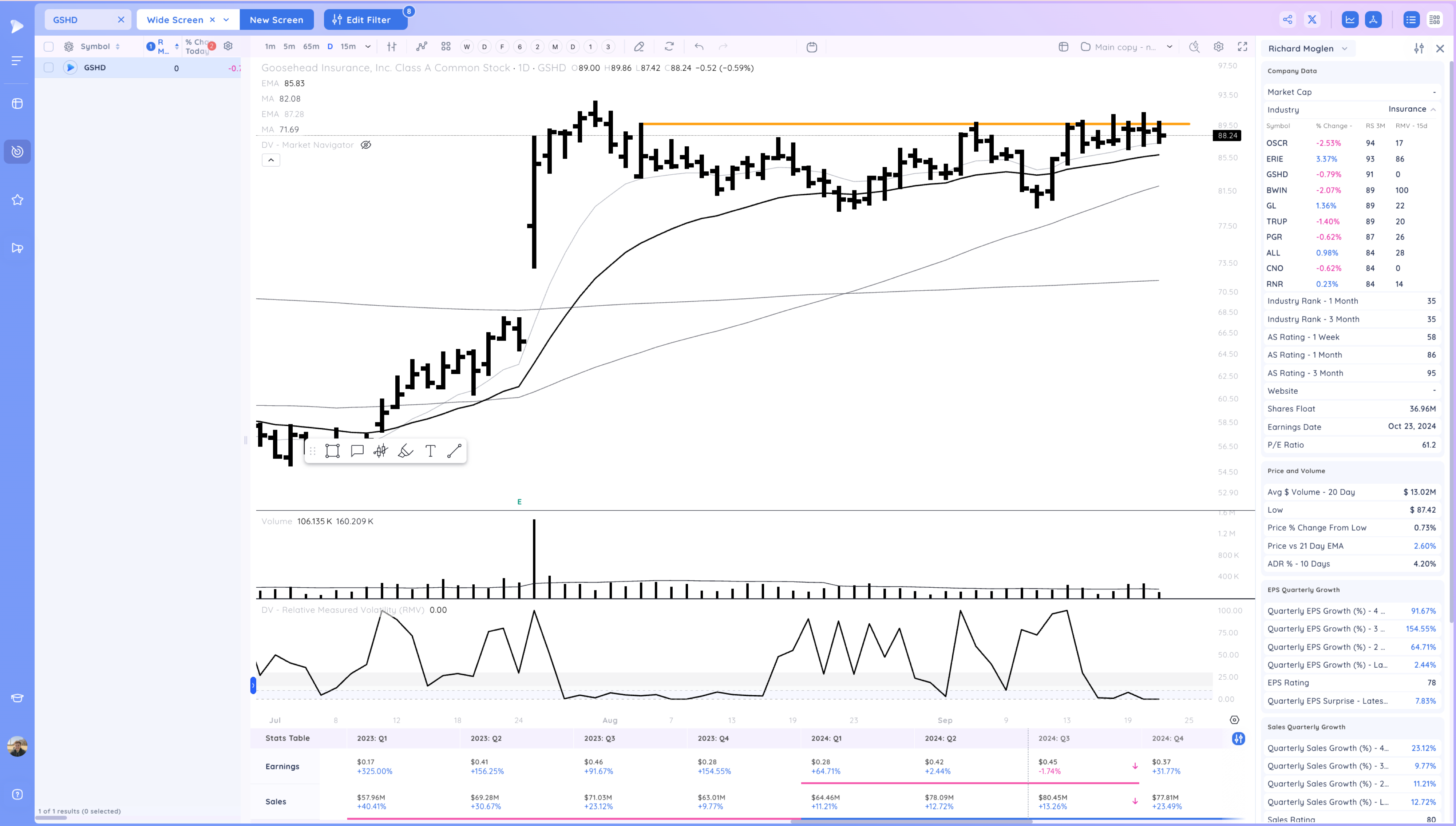The image size is (1456, 826).
Task: Open the calendar date picker icon
Action: pos(811,47)
